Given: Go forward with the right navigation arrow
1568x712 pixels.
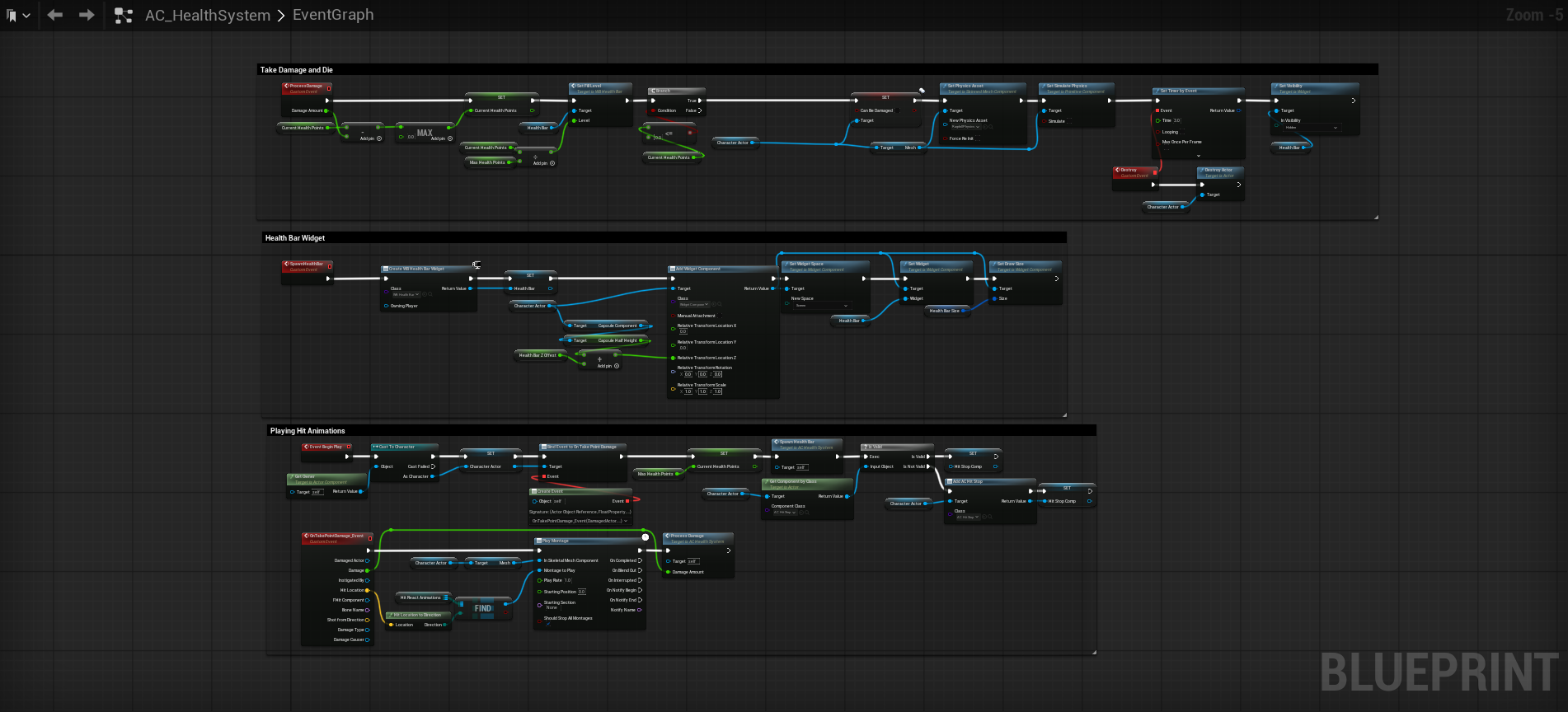Looking at the screenshot, I should tap(87, 15).
